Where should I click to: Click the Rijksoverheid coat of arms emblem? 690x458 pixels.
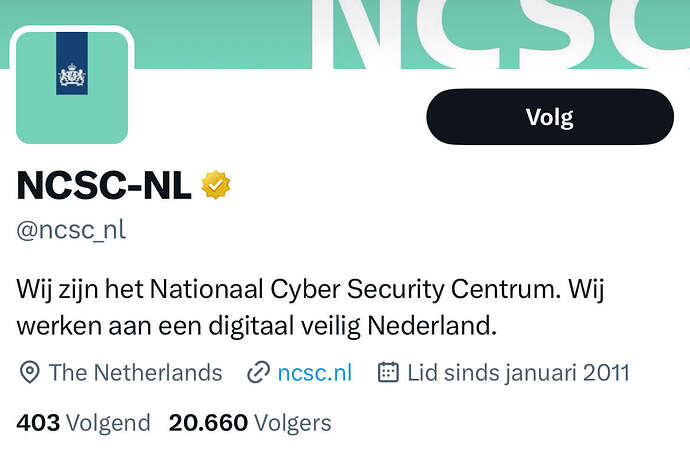pyautogui.click(x=72, y=75)
